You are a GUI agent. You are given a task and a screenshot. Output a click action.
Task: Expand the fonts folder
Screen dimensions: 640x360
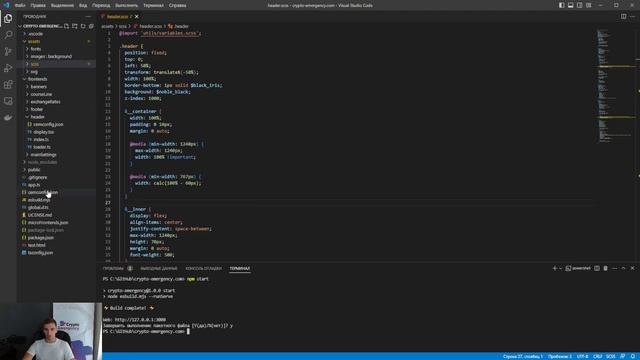click(36, 49)
